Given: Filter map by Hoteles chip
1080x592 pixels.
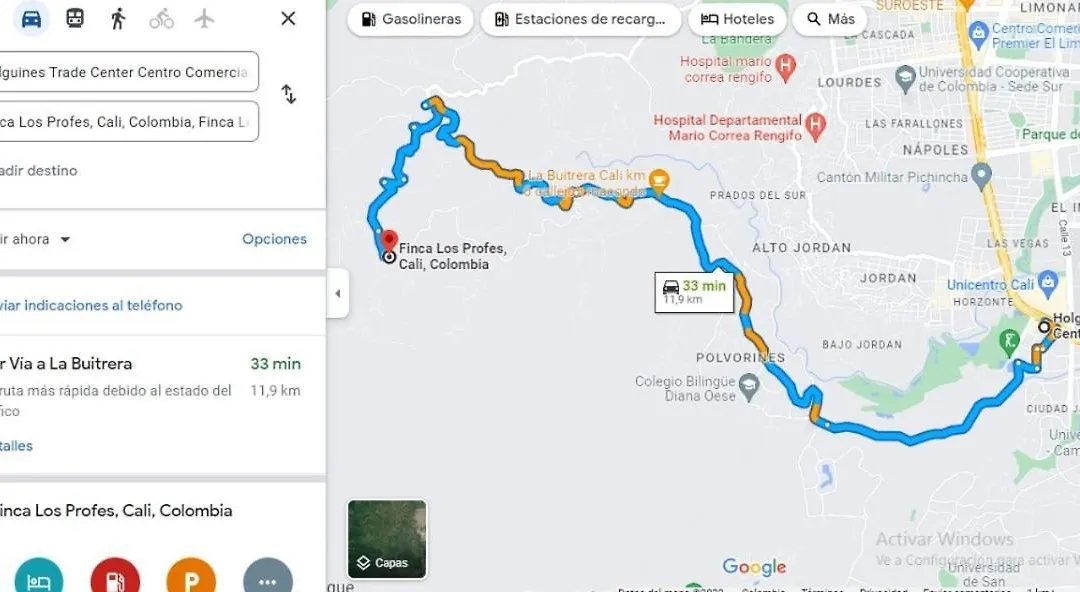Looking at the screenshot, I should pos(737,19).
